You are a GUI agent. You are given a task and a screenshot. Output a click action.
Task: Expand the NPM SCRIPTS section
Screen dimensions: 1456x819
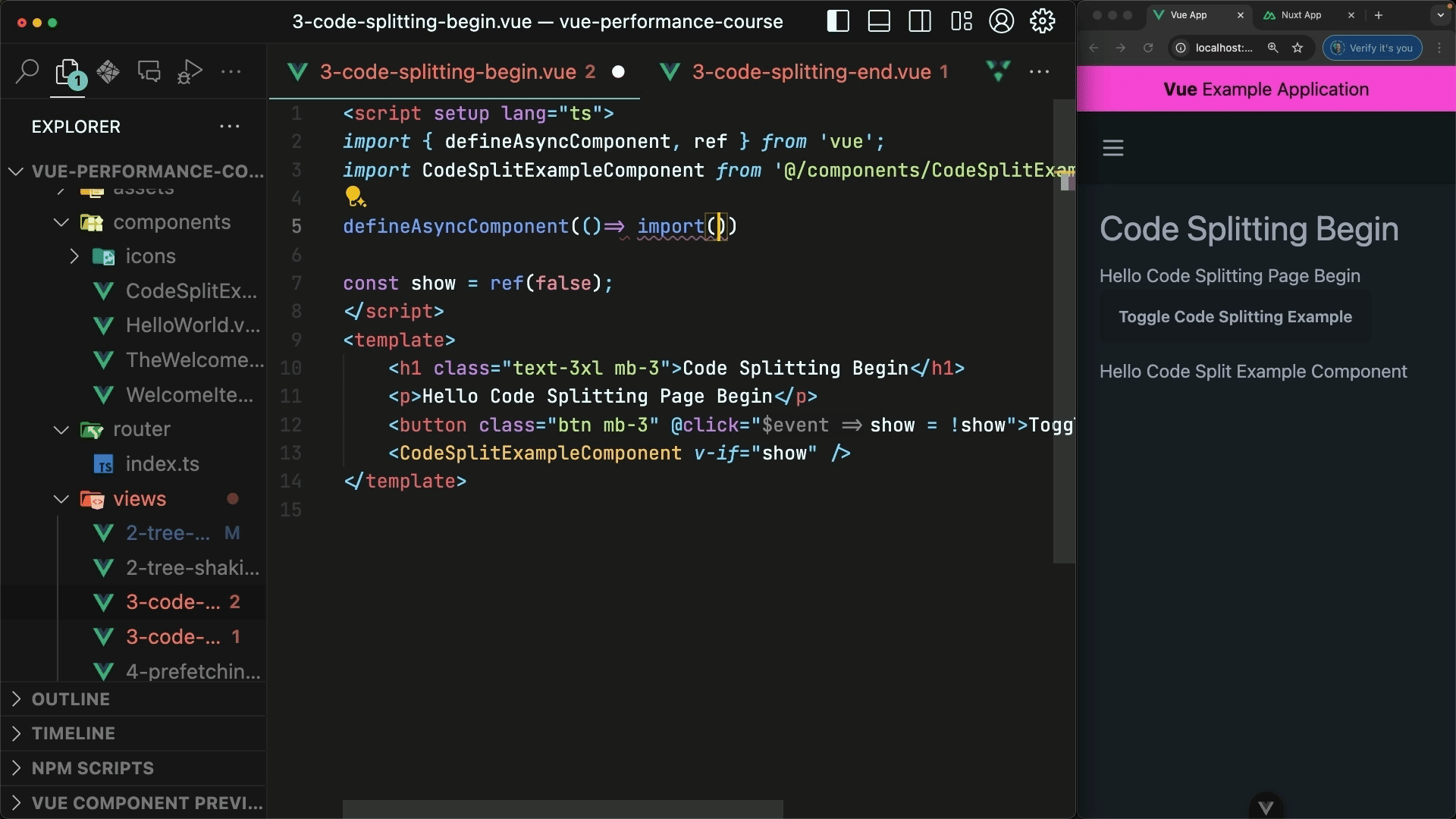click(133, 768)
